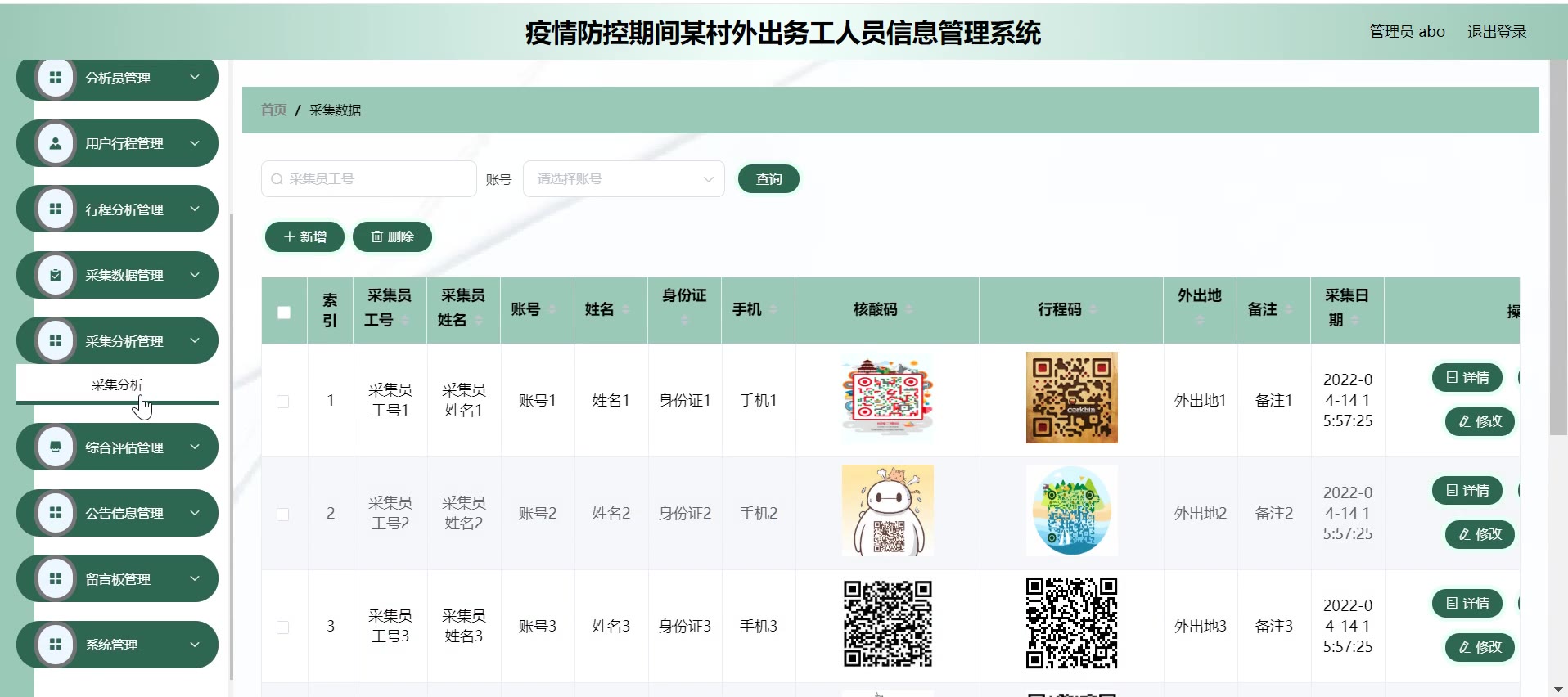
Task: Open 系统管理 menu label
Action: (111, 645)
